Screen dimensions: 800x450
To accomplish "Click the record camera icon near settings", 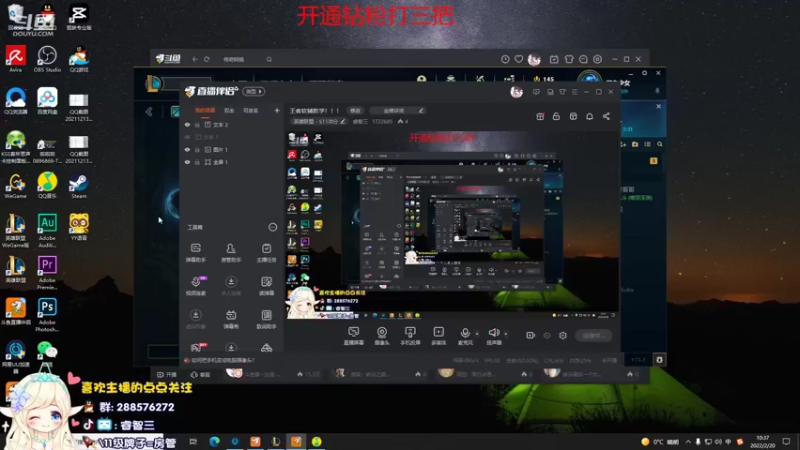I will tap(531, 335).
